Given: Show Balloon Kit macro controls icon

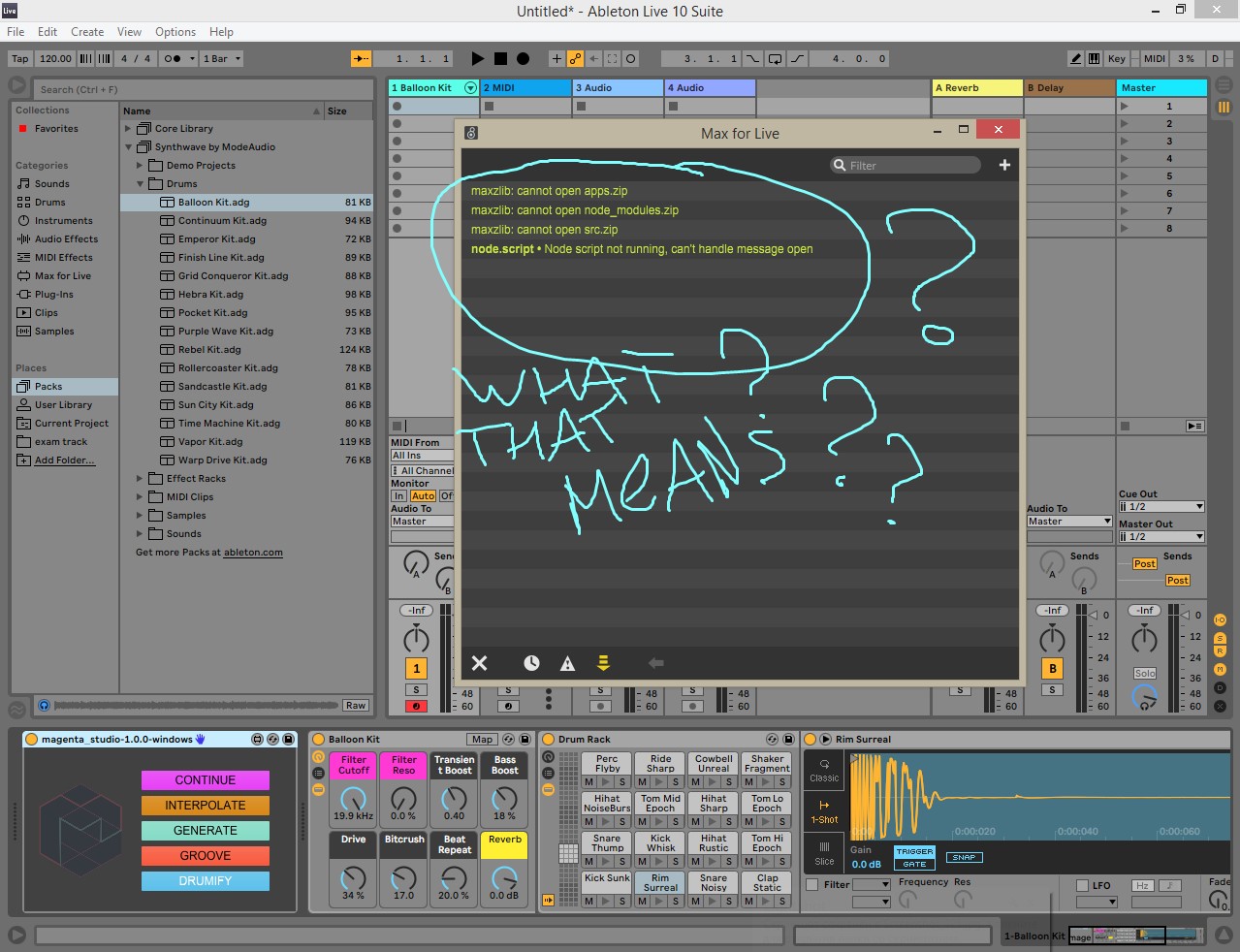Looking at the screenshot, I should coord(318,756).
